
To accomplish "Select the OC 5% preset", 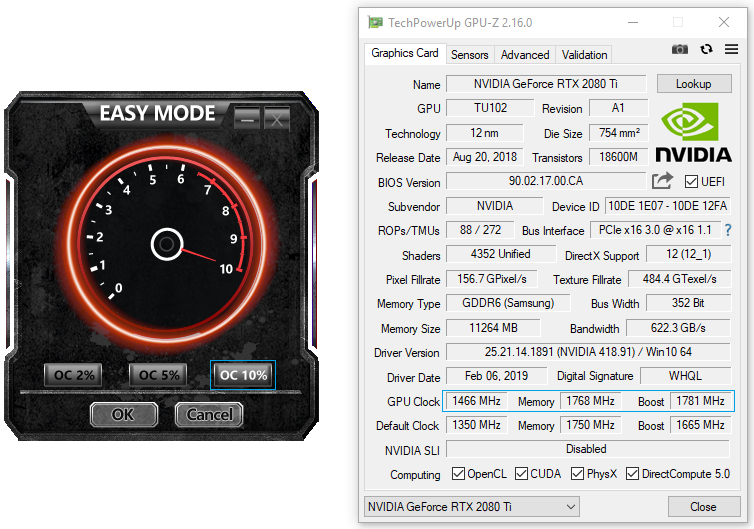I will (x=158, y=375).
